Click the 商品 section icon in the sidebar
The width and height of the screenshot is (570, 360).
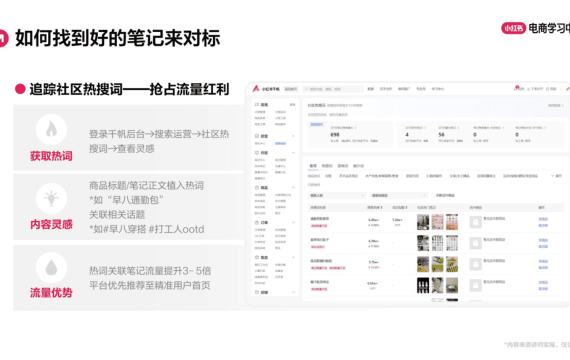(x=257, y=188)
